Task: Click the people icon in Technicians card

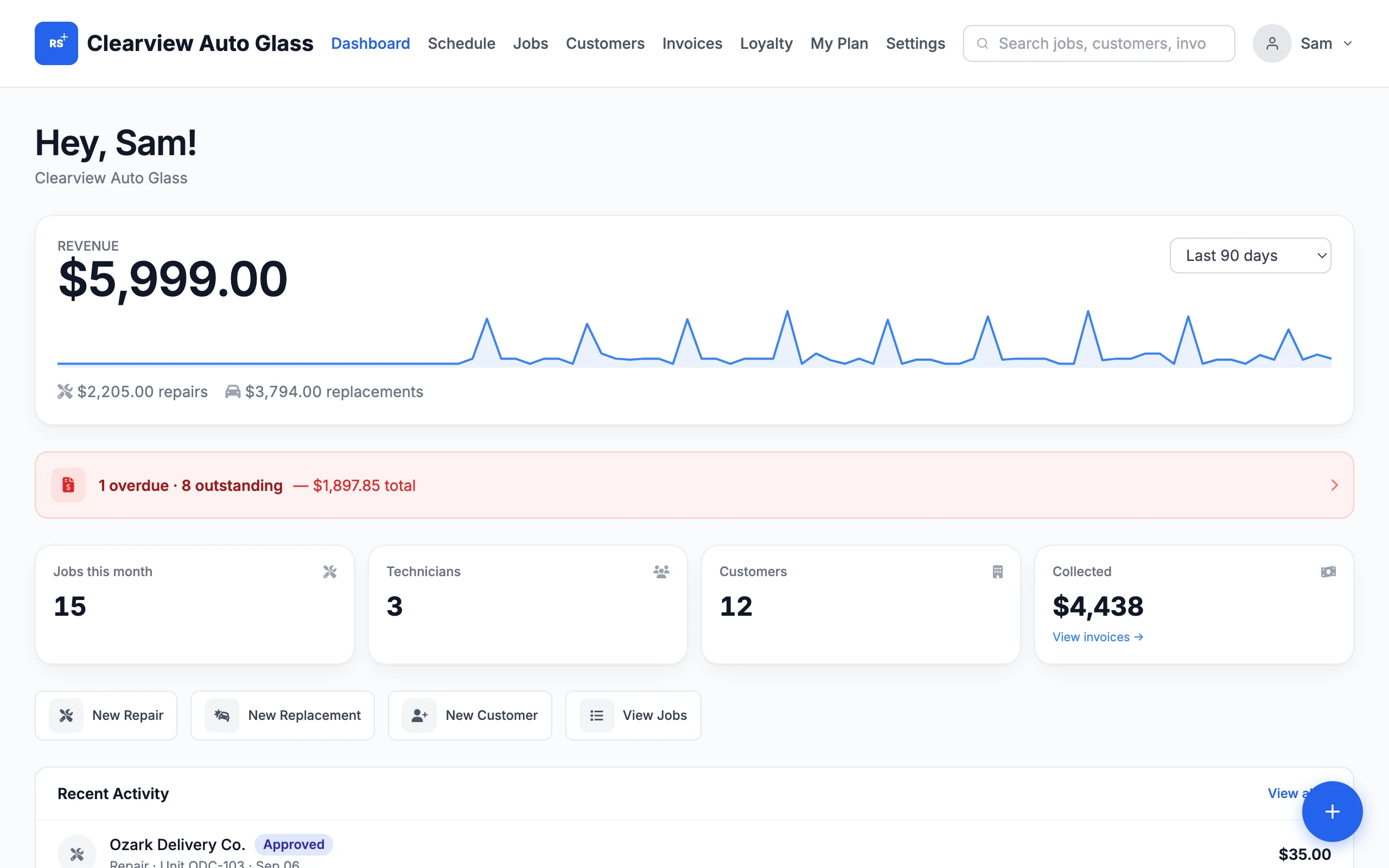Action: tap(661, 572)
